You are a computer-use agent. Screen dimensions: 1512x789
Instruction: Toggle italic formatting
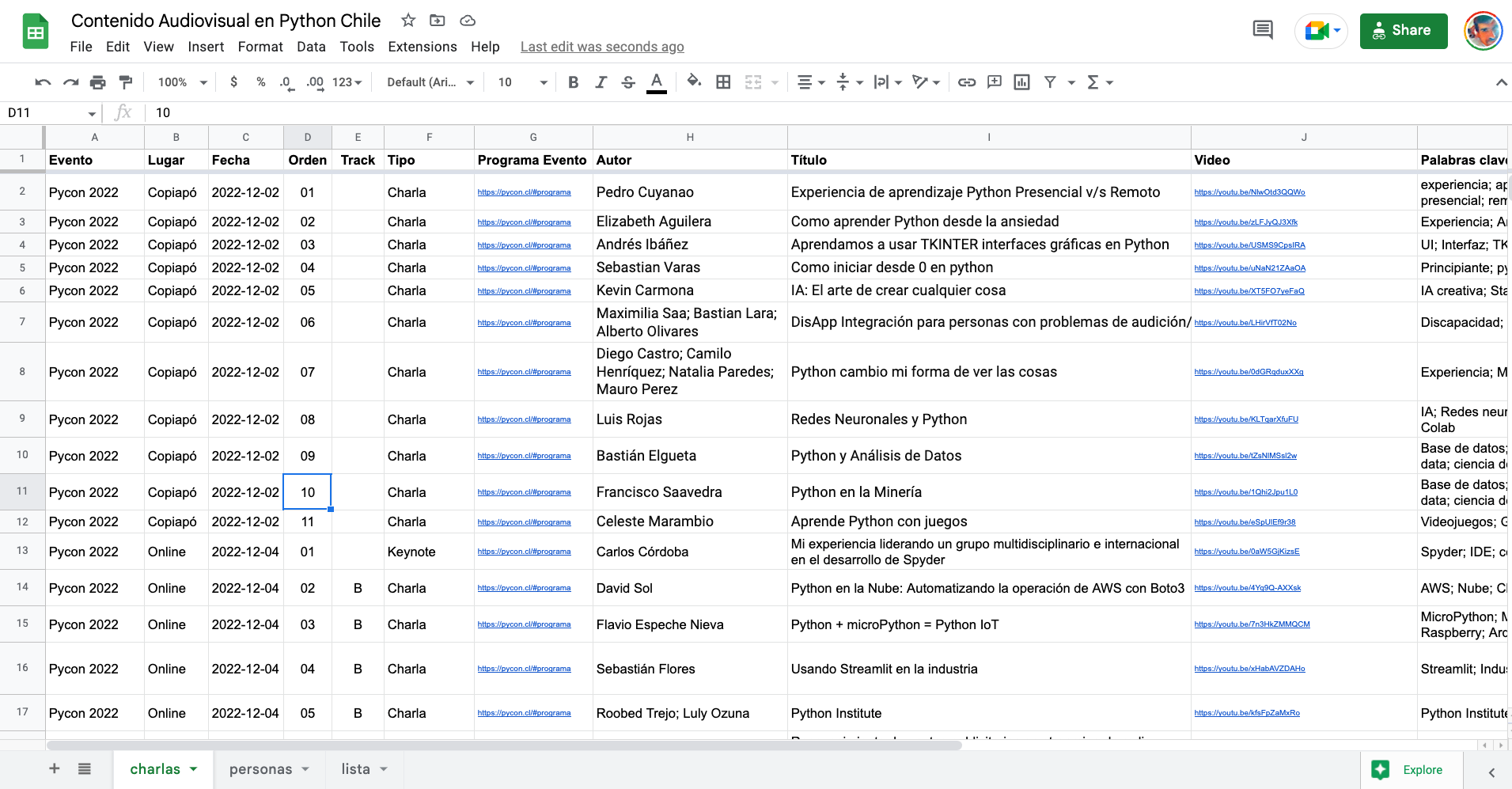(601, 82)
